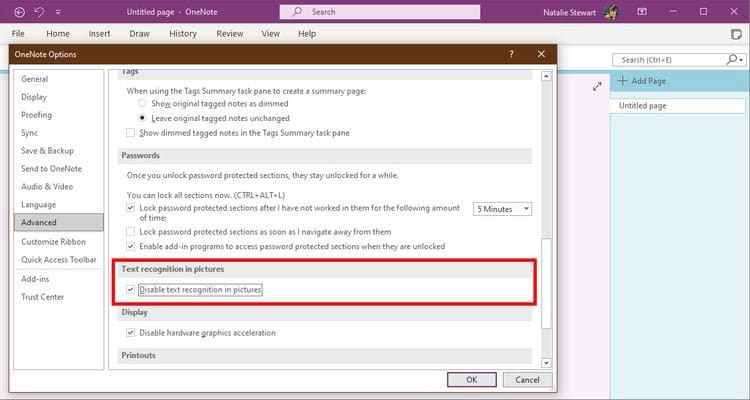Image resolution: width=750 pixels, height=400 pixels.
Task: Click the Search (Ctrl+E) notebook field
Action: (x=669, y=60)
